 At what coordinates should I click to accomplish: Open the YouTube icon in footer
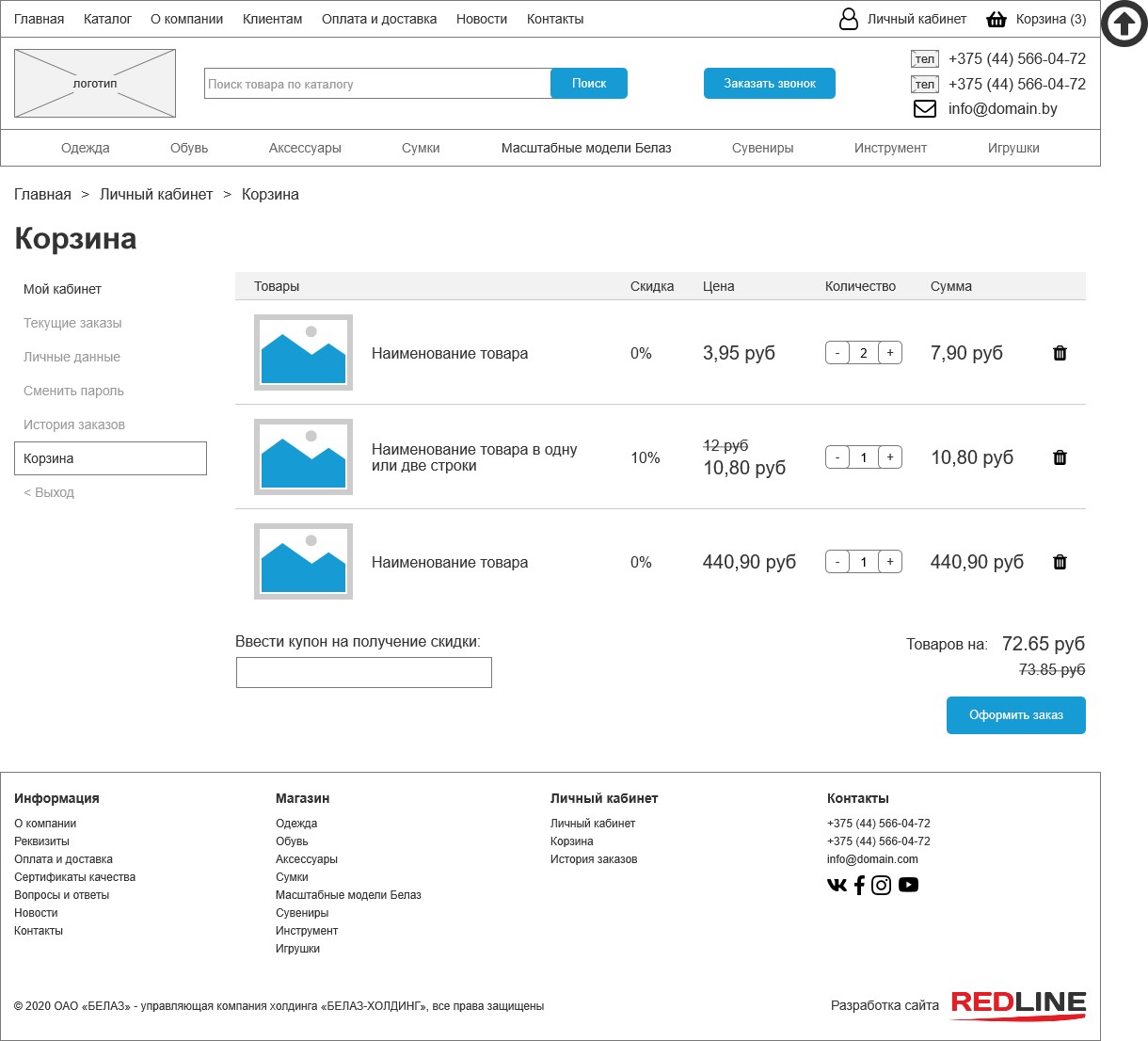[x=908, y=885]
